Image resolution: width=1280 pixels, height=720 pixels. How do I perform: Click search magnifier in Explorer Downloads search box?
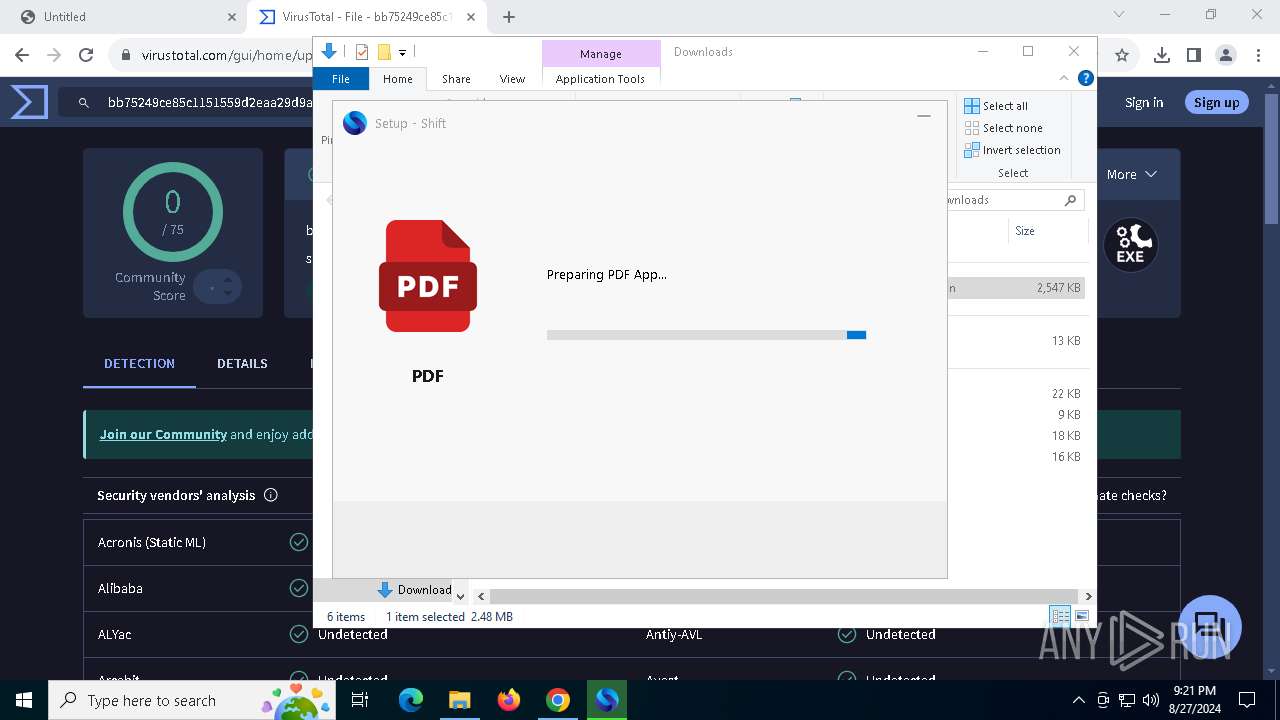point(1070,200)
